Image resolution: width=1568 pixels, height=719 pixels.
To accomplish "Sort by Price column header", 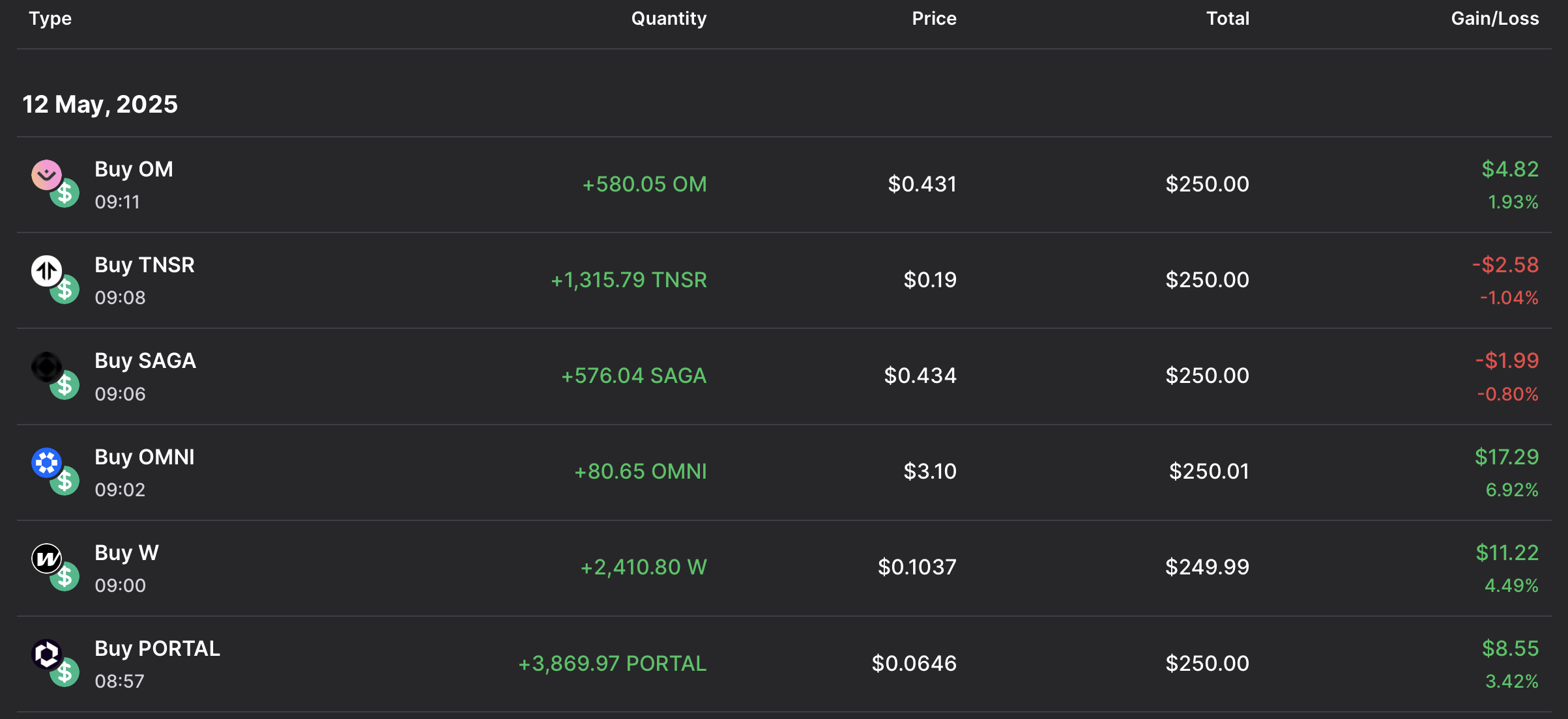I will [x=933, y=18].
